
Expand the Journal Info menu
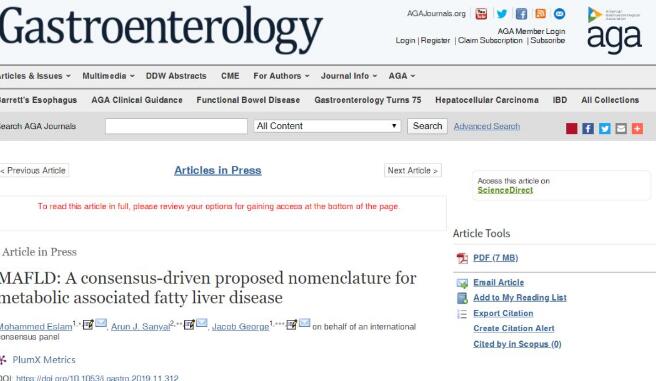click(x=349, y=76)
